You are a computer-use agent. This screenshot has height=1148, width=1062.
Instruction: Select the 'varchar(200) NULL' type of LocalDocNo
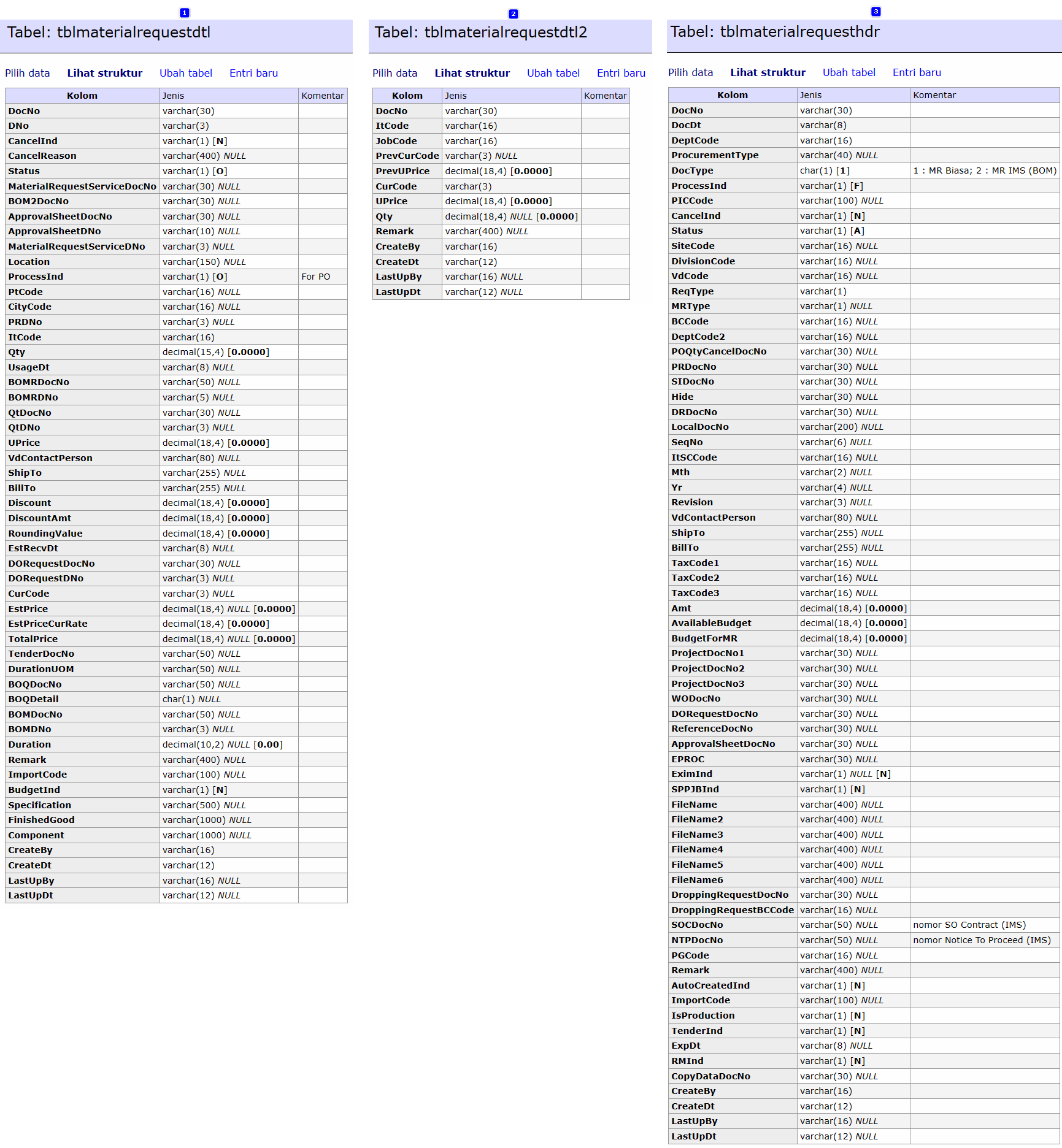(x=842, y=427)
